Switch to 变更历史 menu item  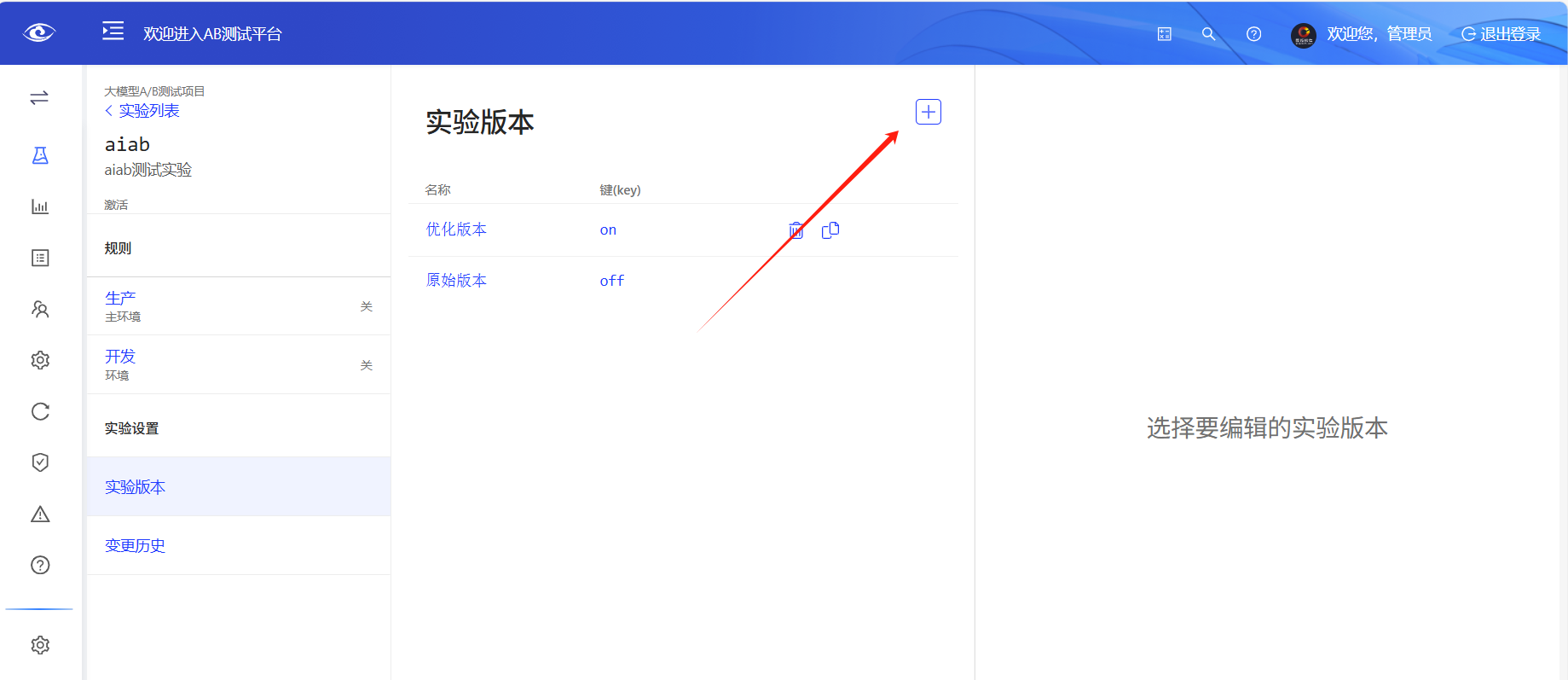(x=135, y=546)
